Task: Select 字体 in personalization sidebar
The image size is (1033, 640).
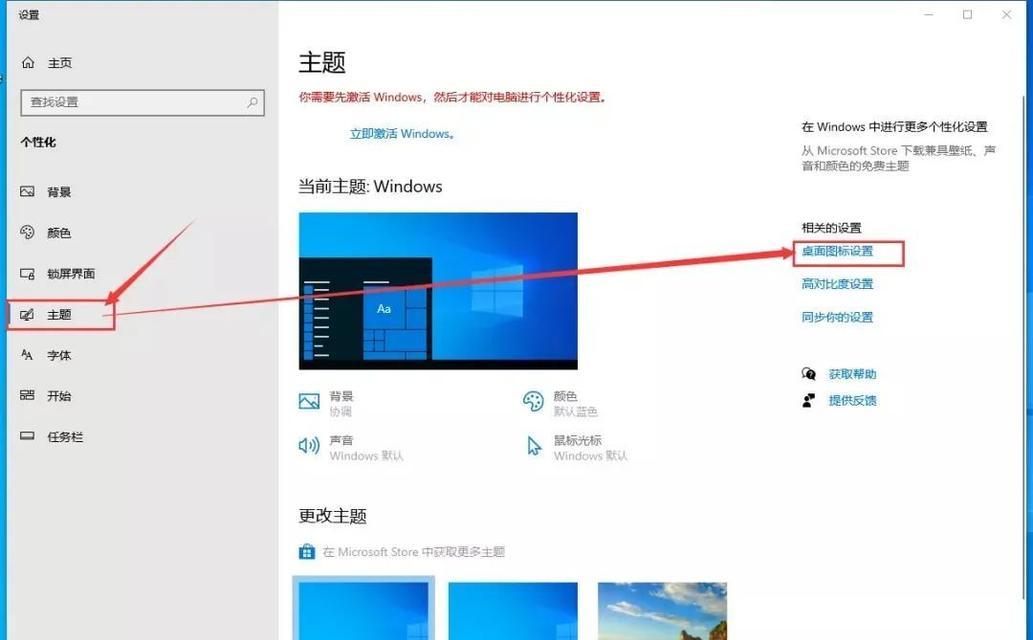Action: click(x=59, y=355)
